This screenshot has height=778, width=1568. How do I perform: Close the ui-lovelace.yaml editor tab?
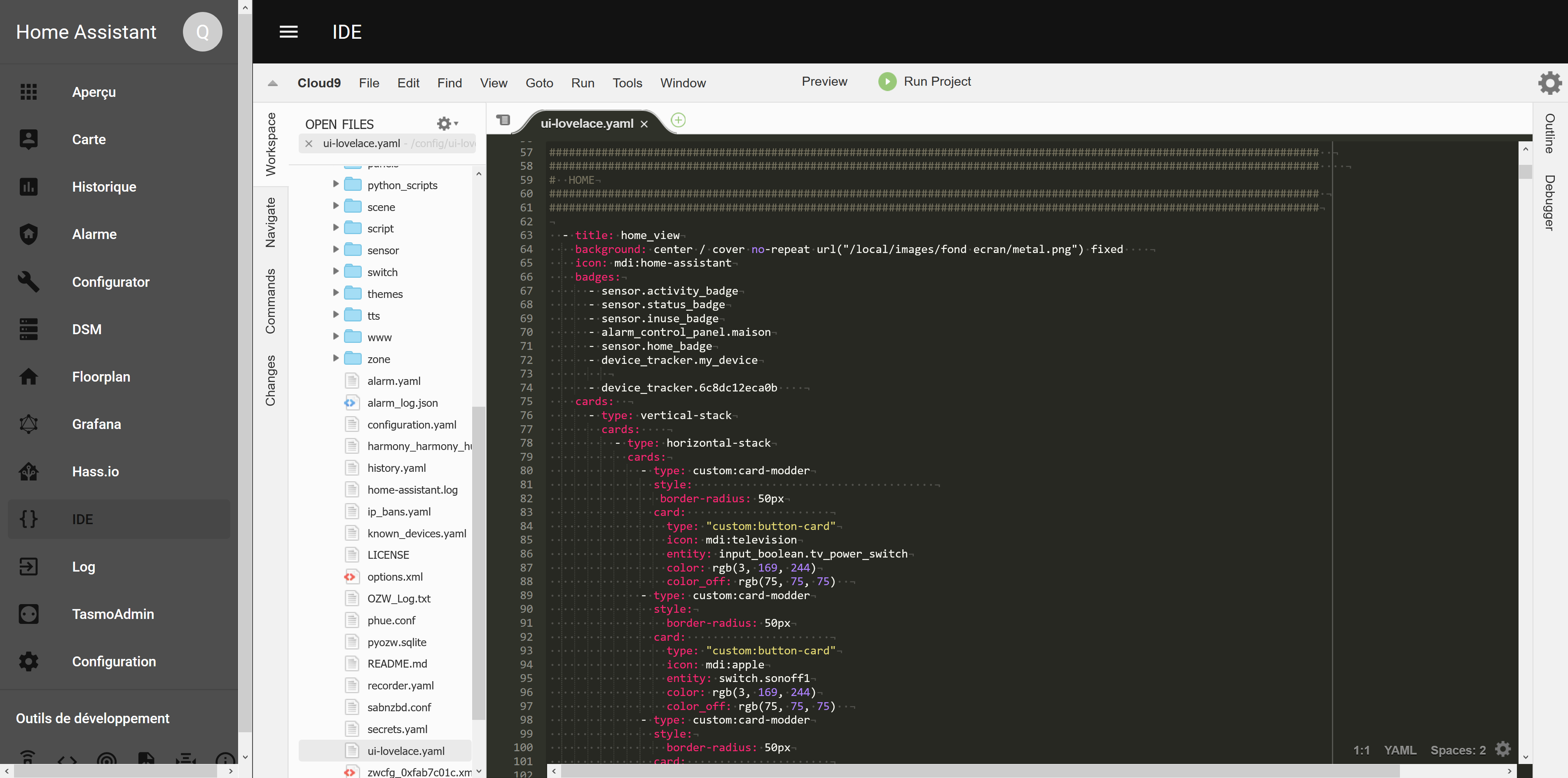(x=644, y=124)
